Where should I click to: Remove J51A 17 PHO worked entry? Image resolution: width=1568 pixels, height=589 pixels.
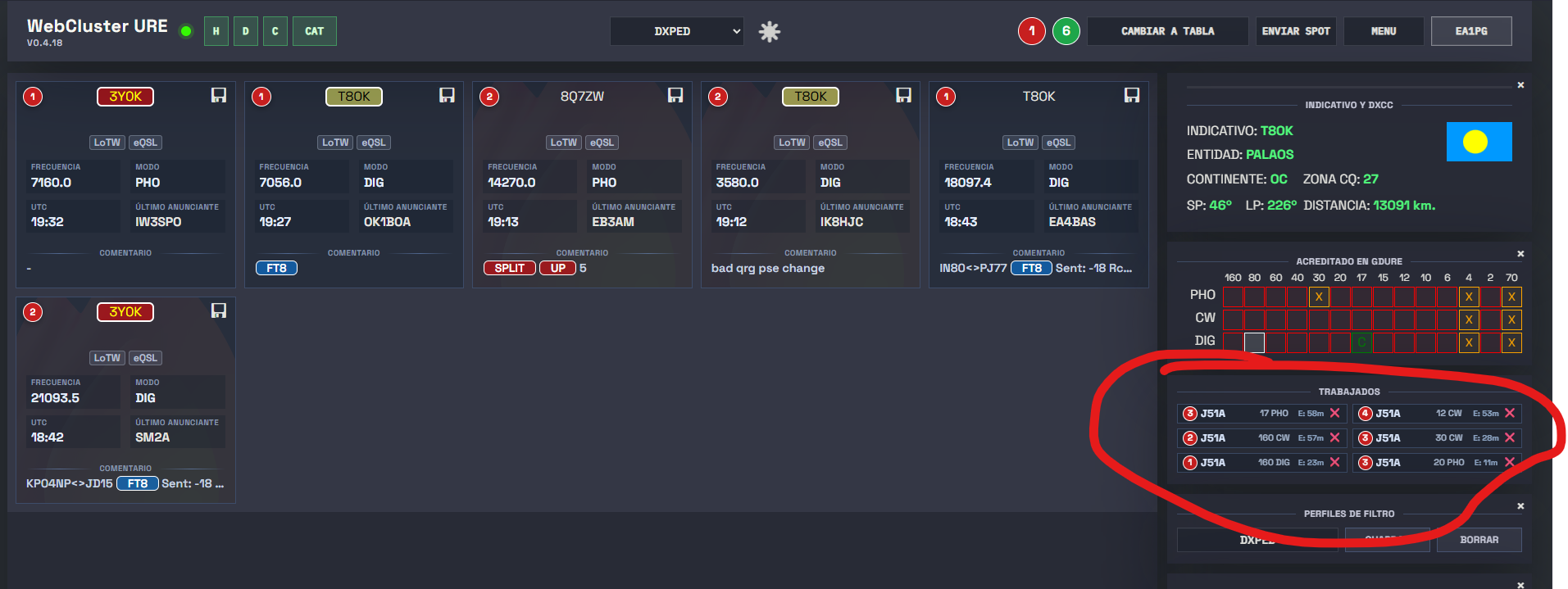click(1334, 414)
